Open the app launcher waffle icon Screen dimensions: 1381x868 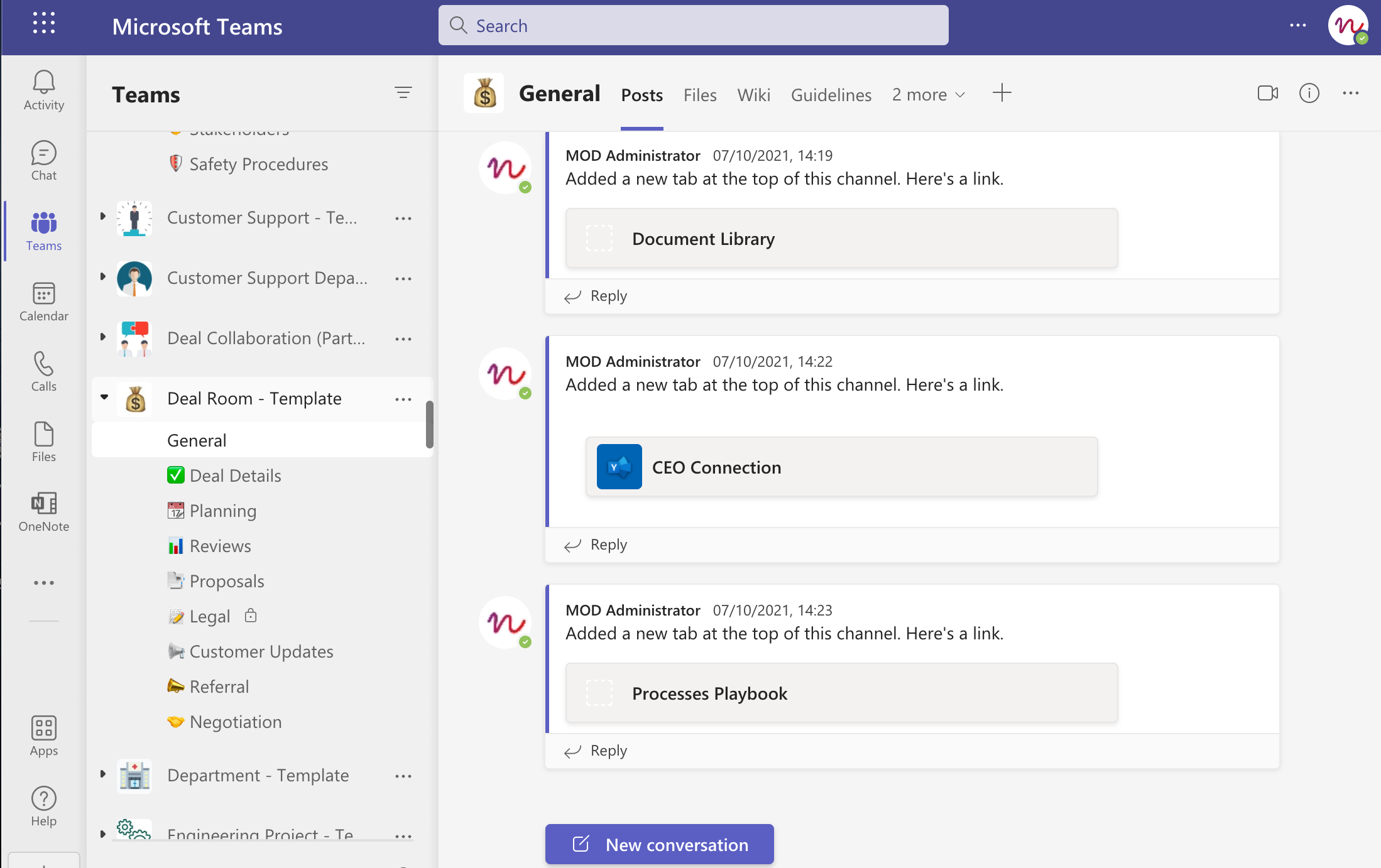click(x=43, y=23)
